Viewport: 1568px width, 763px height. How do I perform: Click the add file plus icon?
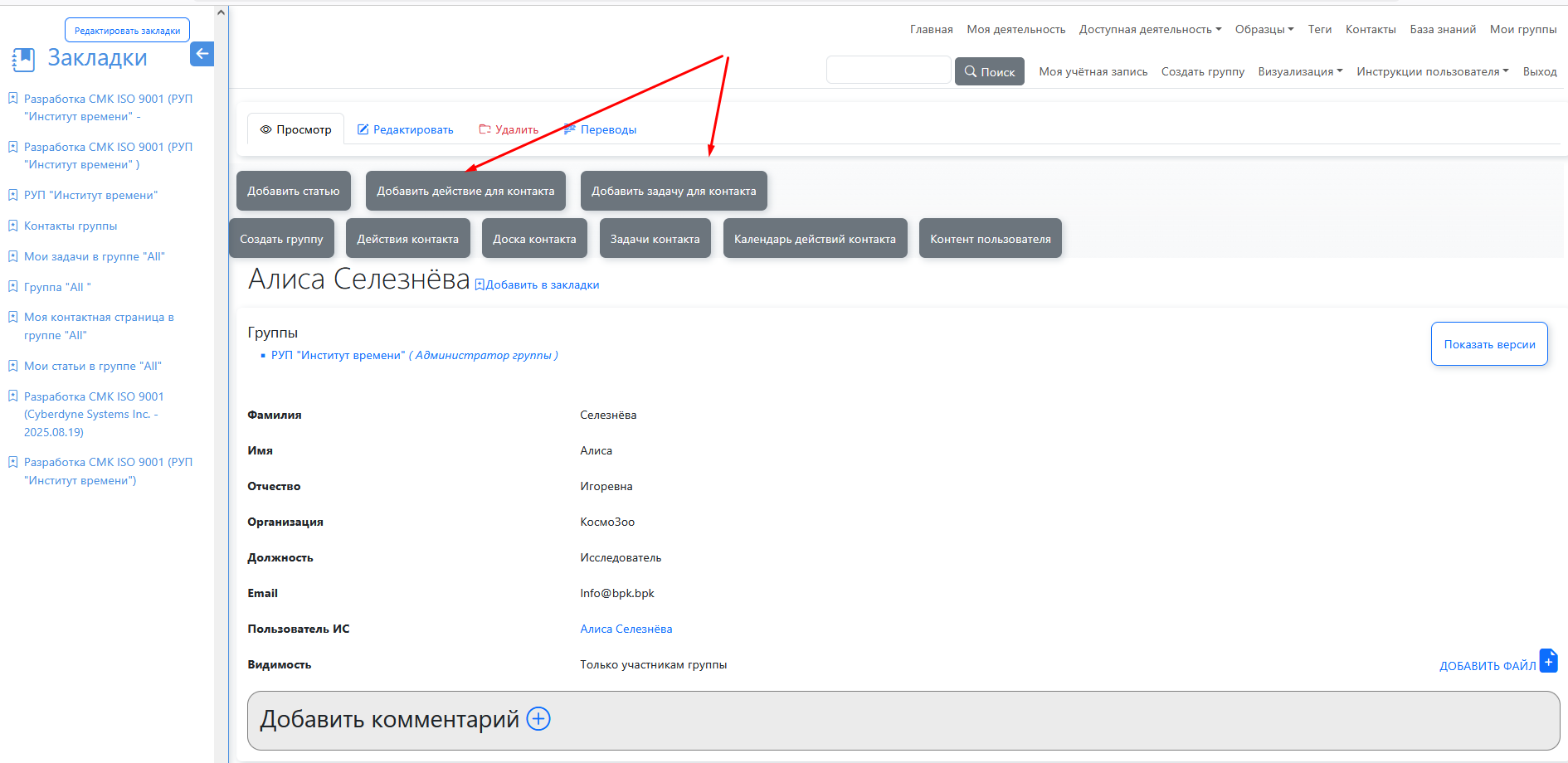(1548, 661)
